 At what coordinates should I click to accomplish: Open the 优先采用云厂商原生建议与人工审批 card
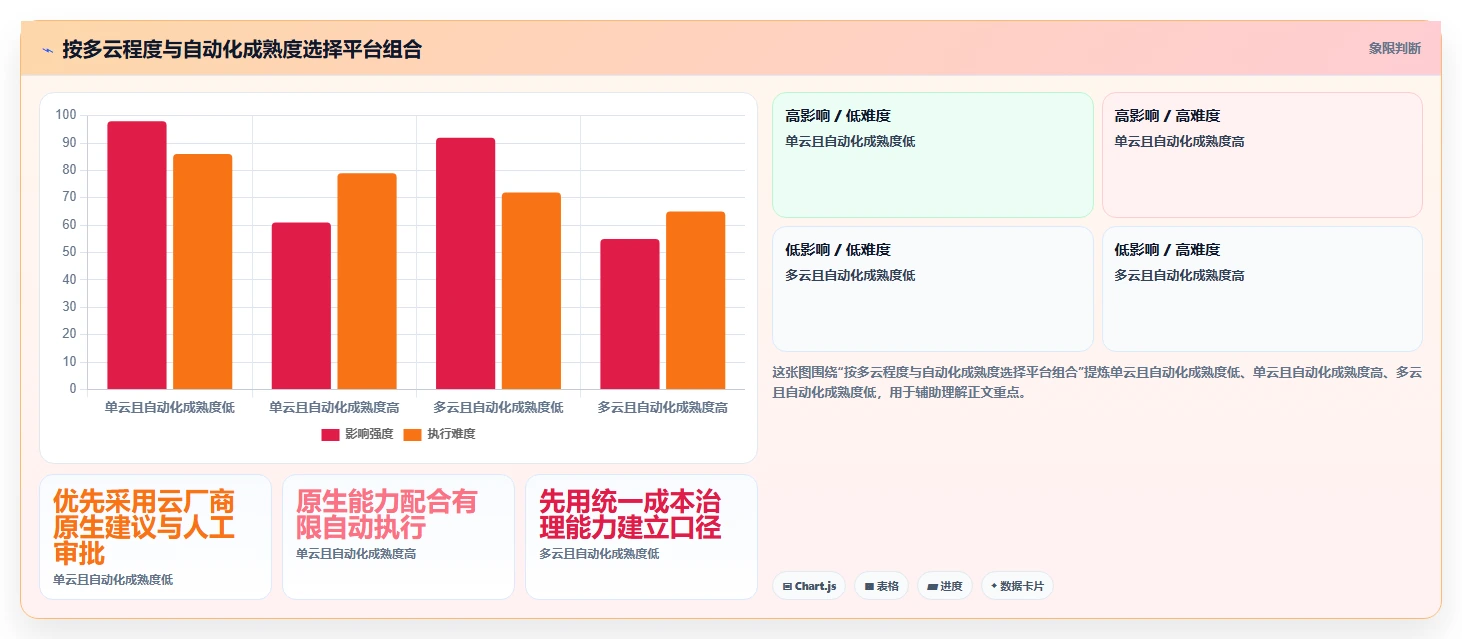point(155,537)
